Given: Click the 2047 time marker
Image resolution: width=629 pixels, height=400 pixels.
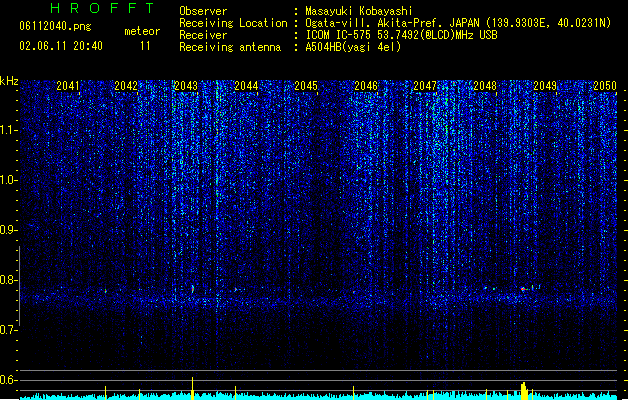Looking at the screenshot, I should [x=425, y=86].
